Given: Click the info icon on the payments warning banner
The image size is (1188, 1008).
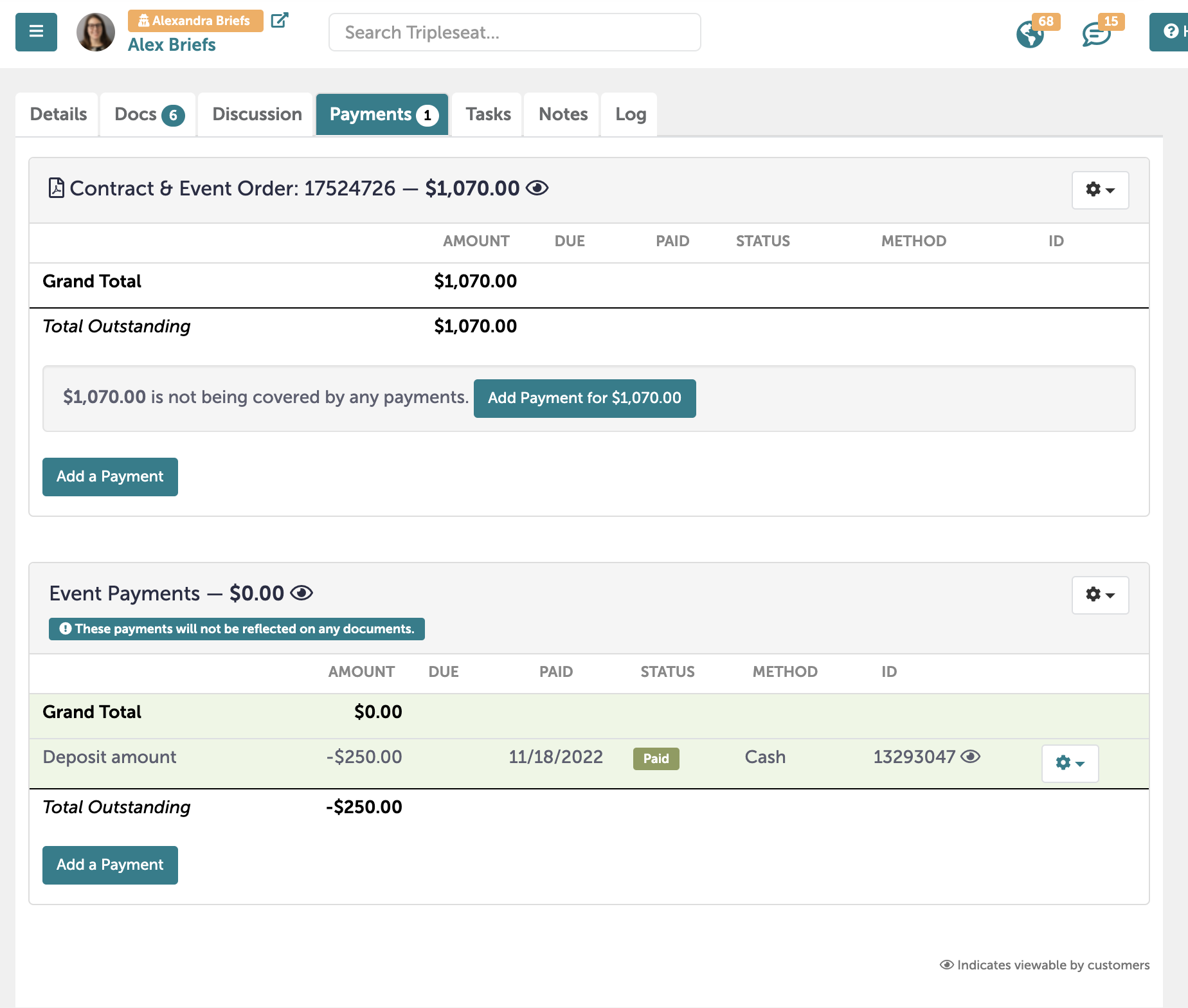Looking at the screenshot, I should 64,629.
